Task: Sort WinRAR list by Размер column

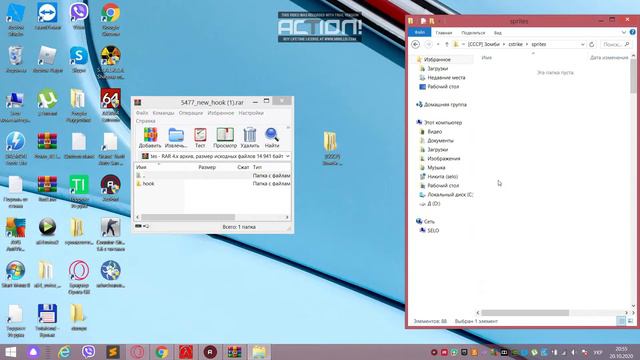Action: [x=207, y=167]
